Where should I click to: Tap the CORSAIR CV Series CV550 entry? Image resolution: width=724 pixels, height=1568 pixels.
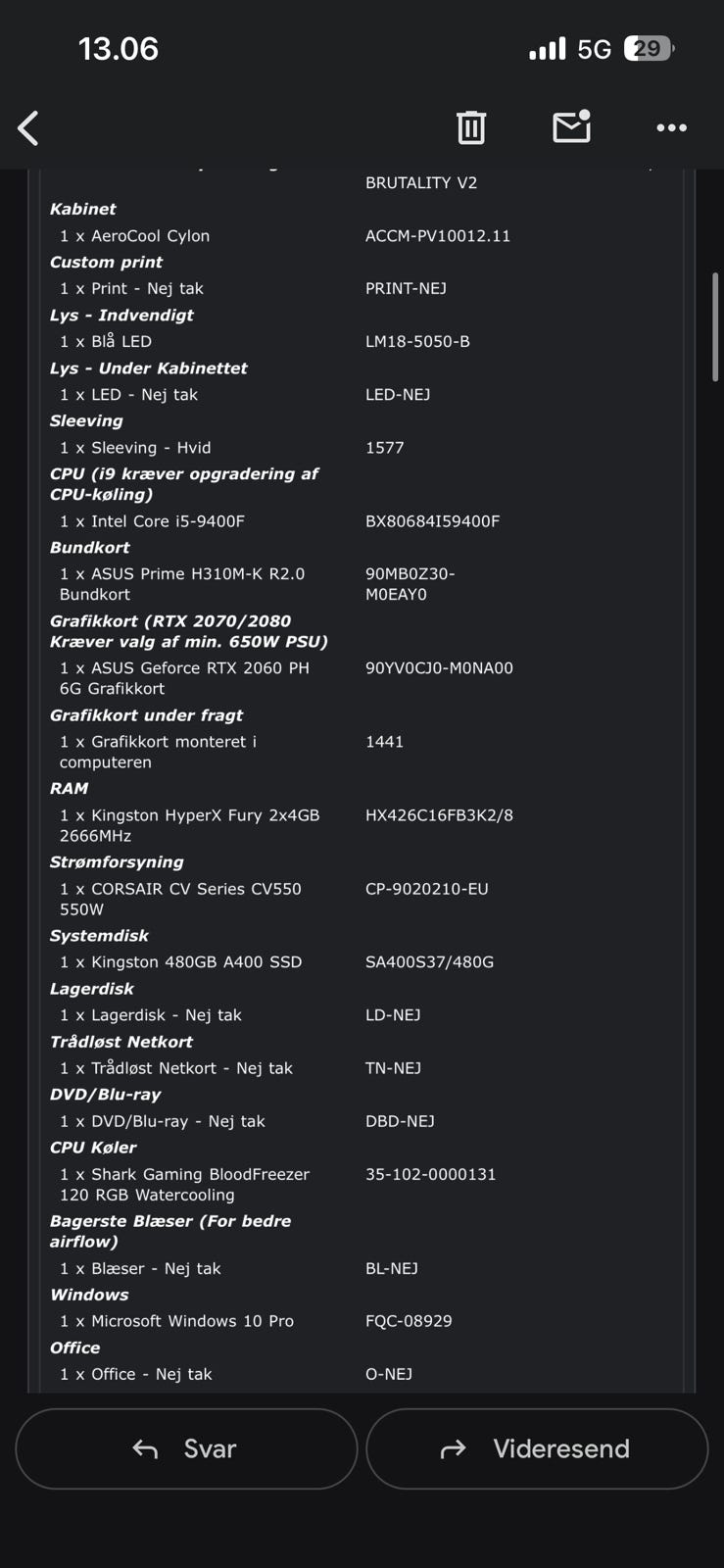click(180, 899)
